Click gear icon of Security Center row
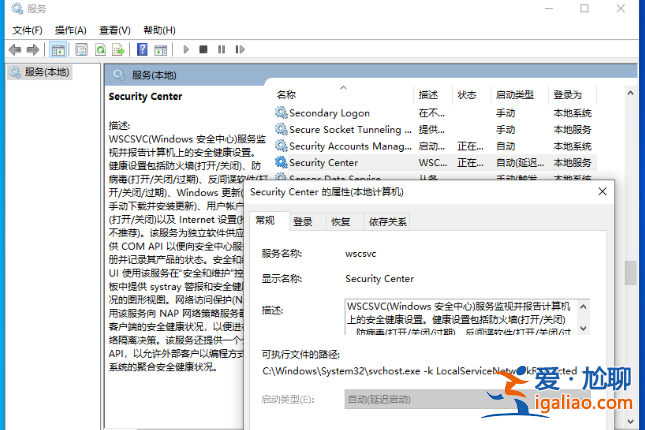The image size is (645, 430). click(x=281, y=162)
